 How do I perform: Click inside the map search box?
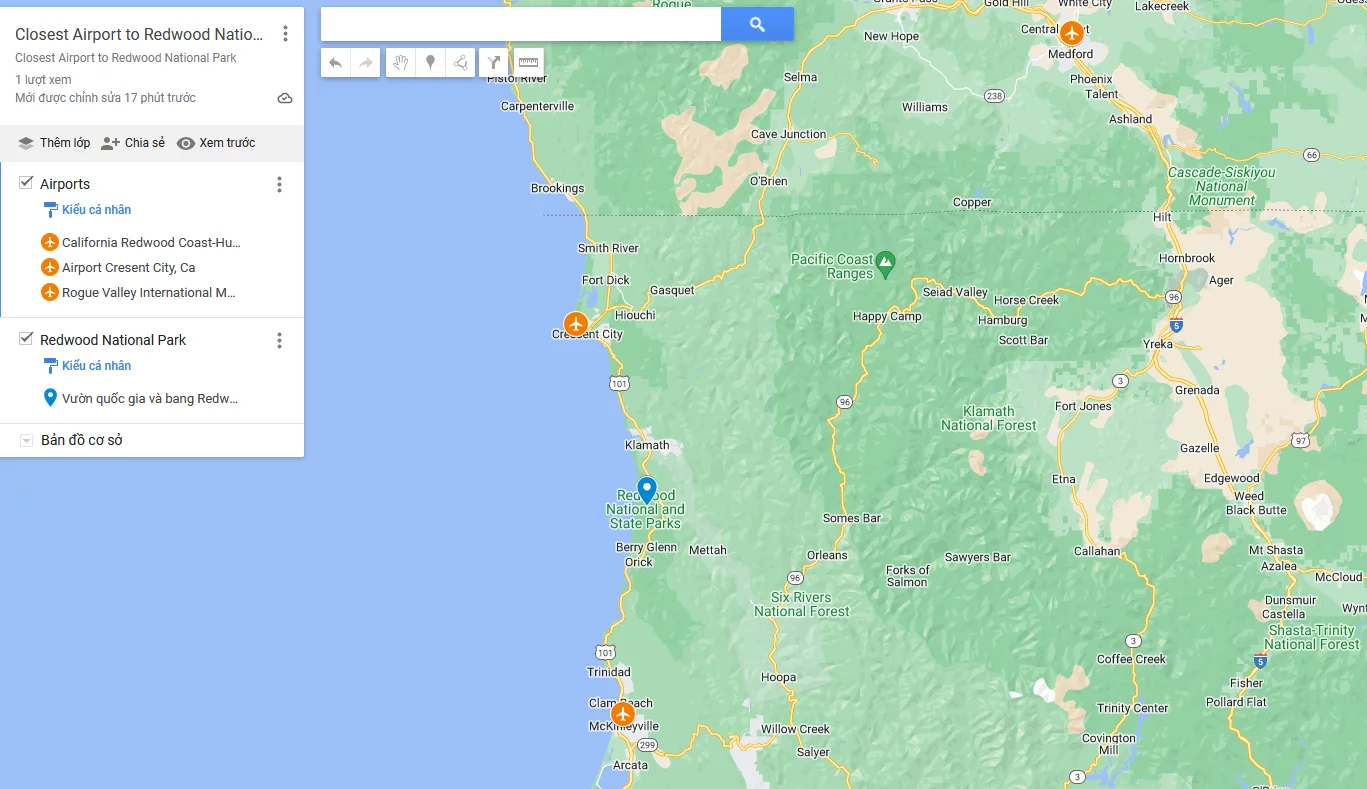[521, 25]
